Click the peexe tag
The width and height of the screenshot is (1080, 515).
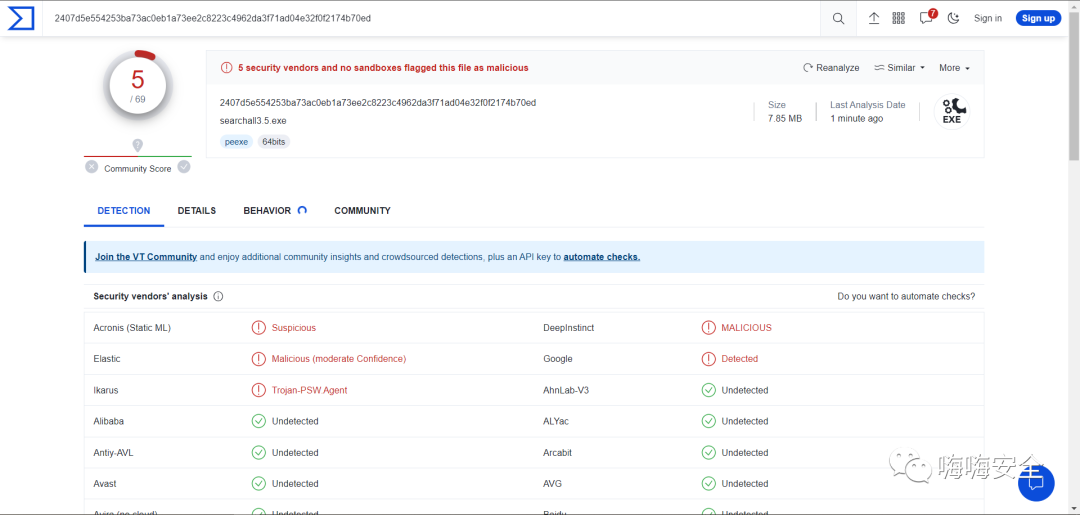[x=235, y=142]
